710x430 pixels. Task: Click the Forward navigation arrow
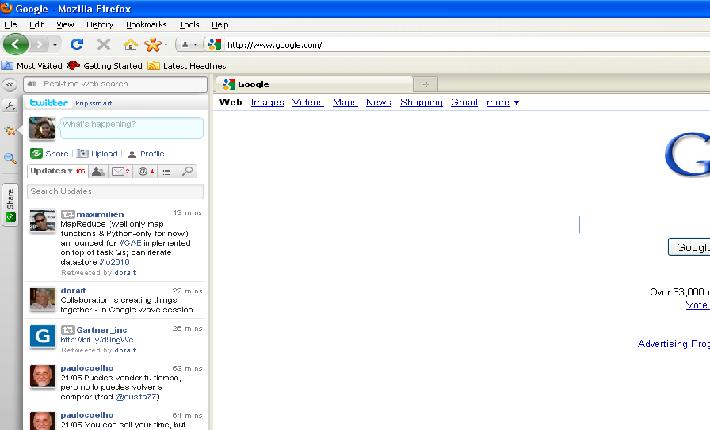point(39,44)
